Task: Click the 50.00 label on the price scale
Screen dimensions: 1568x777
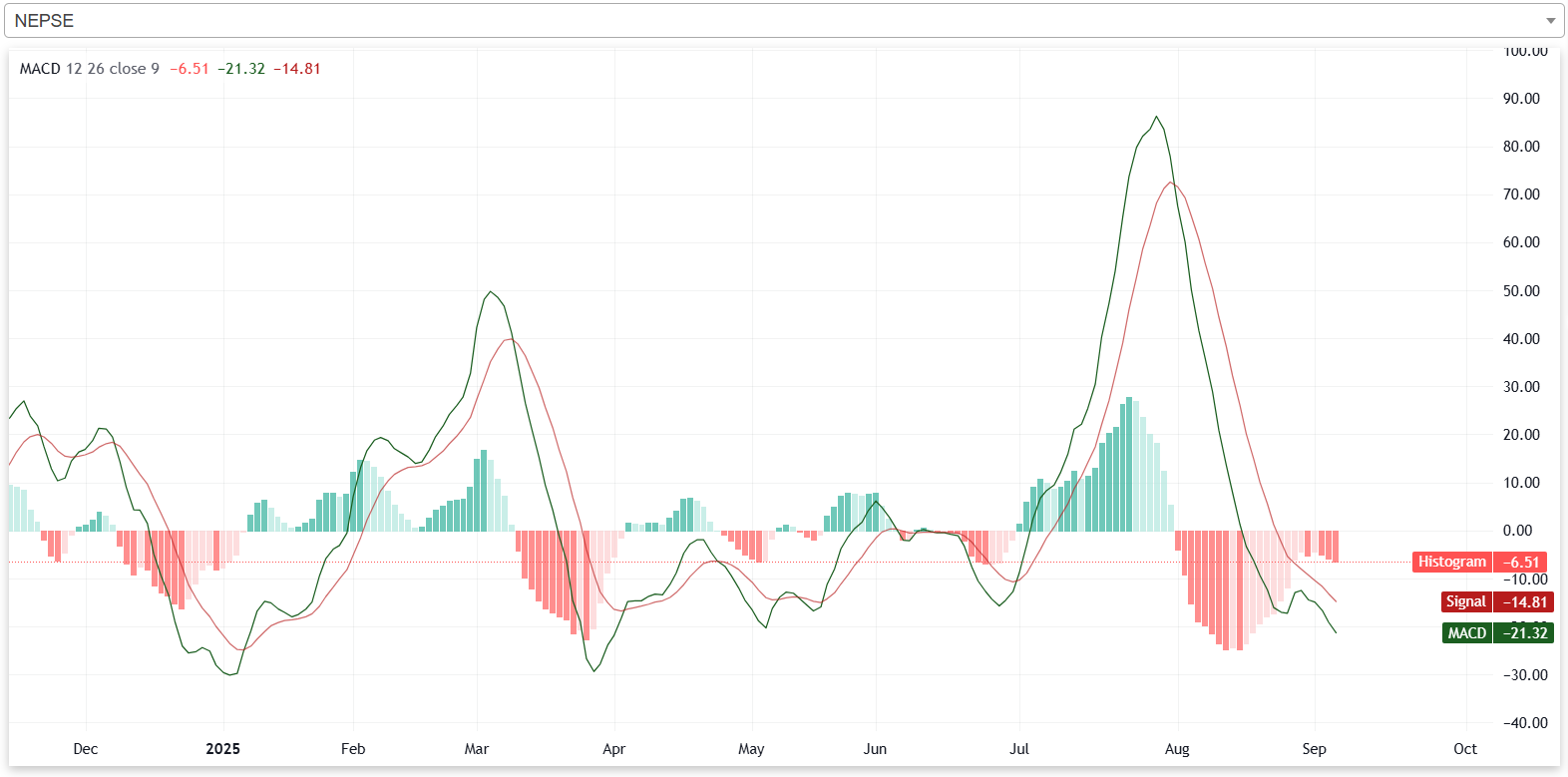Action: click(1522, 291)
